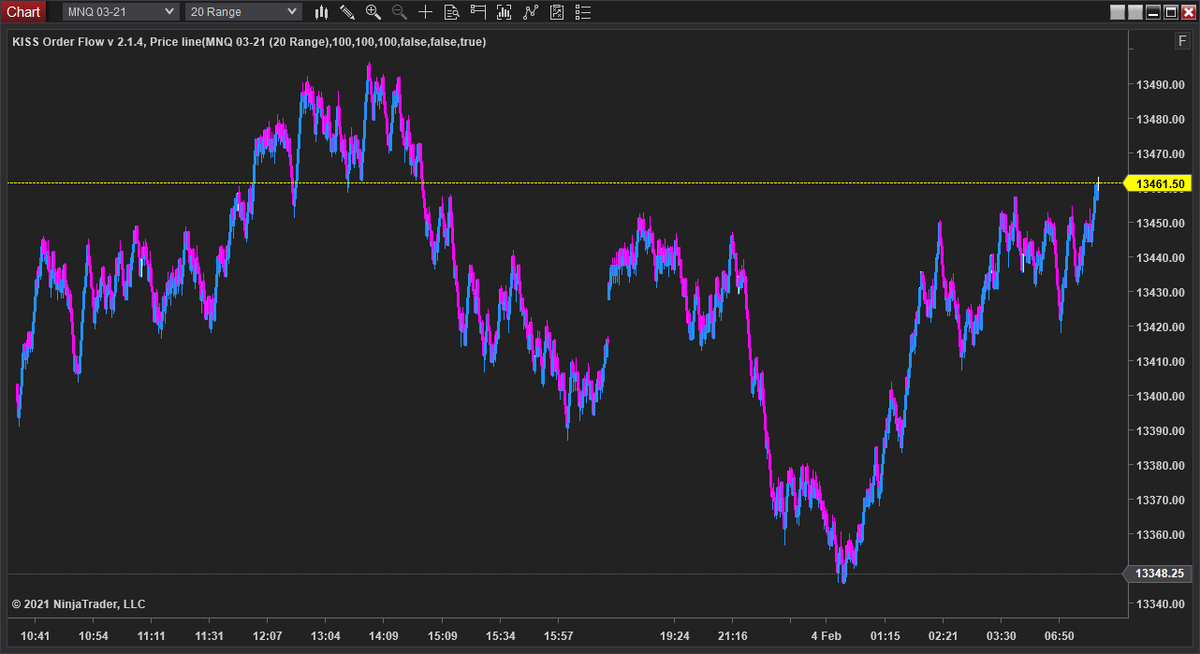1200x654 pixels.
Task: Click the 13410.00 price axis label
Action: 1160,362
